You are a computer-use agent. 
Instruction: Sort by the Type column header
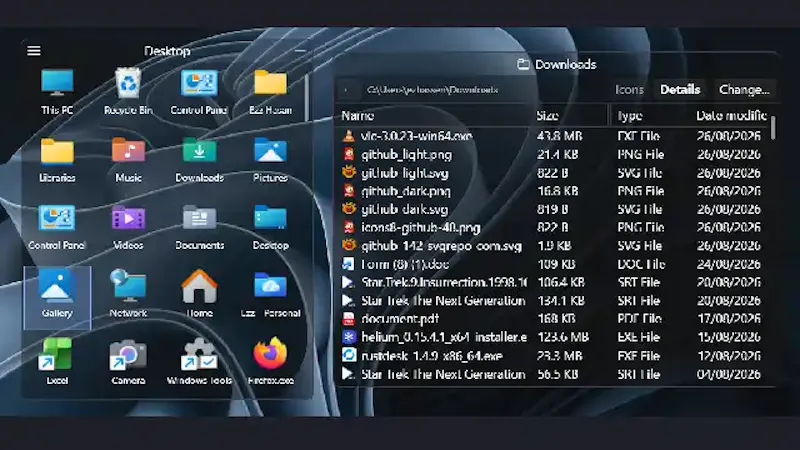click(x=630, y=116)
